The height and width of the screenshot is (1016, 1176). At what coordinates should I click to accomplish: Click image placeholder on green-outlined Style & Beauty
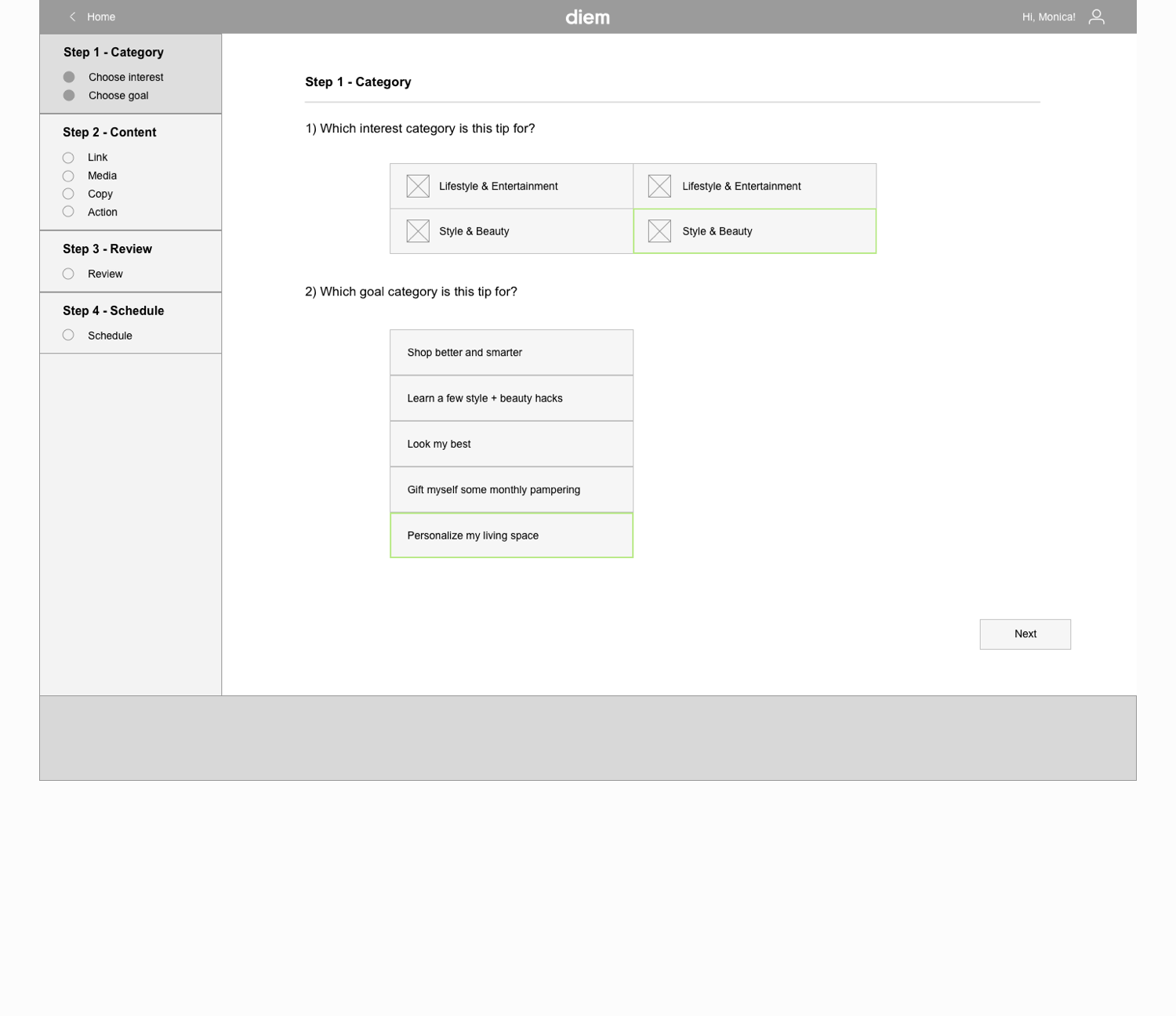659,231
